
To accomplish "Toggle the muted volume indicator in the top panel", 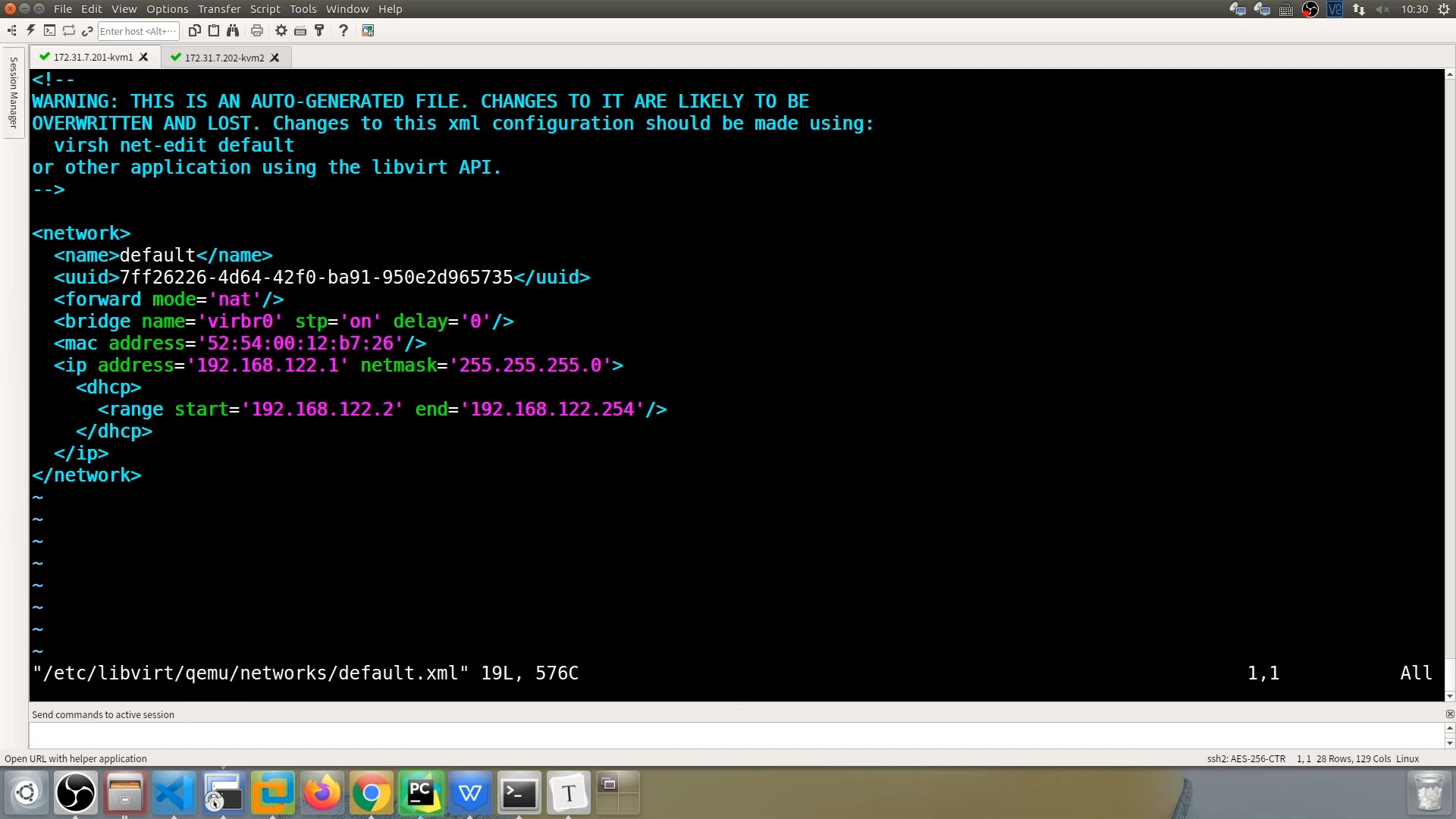I will coord(1382,9).
